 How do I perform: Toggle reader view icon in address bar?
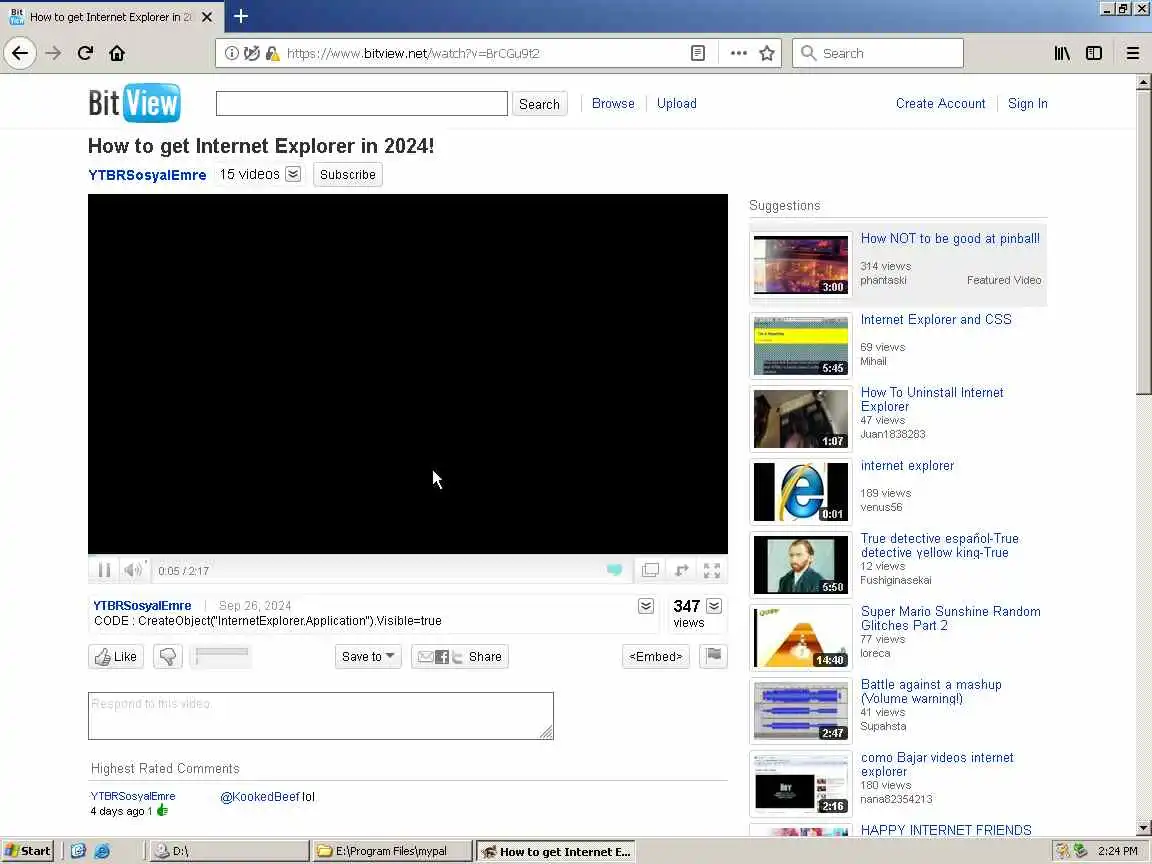pyautogui.click(x=698, y=53)
